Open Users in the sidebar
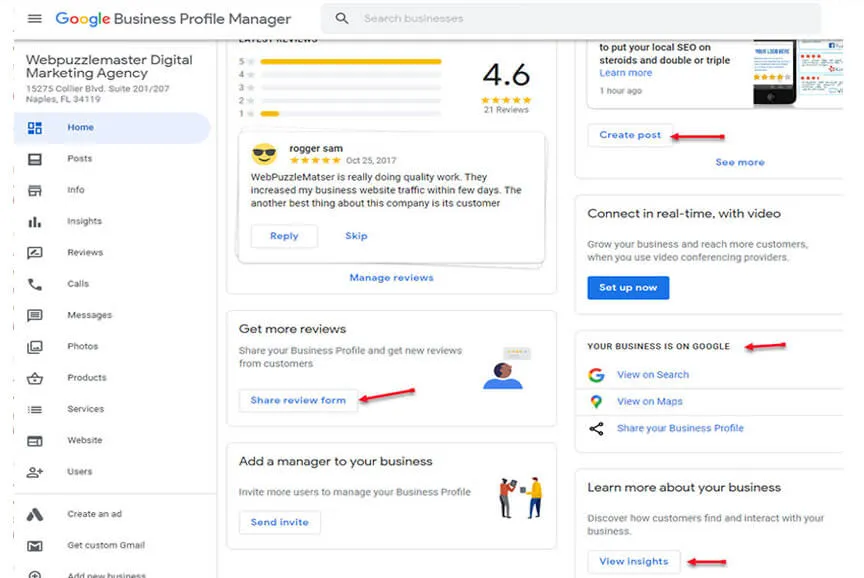The width and height of the screenshot is (864, 578). pyautogui.click(x=112, y=472)
